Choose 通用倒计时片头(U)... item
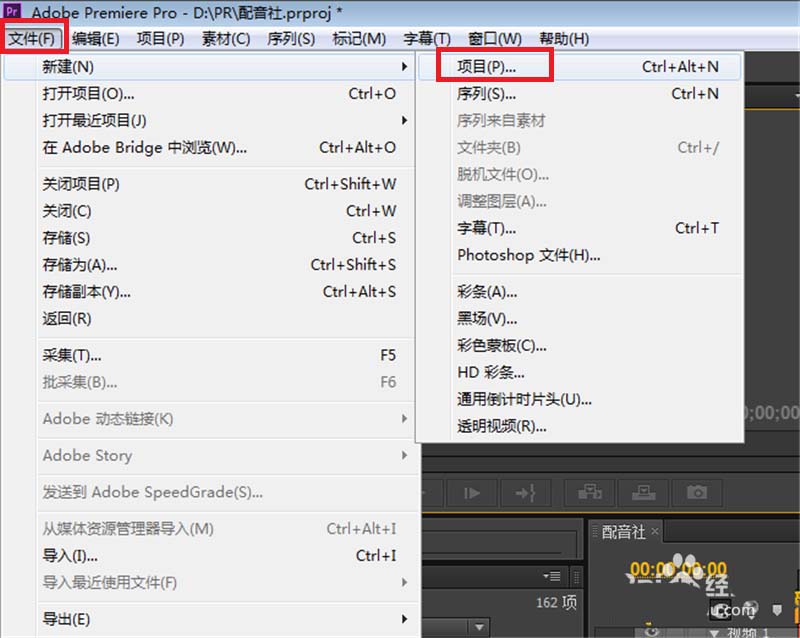800x638 pixels. pos(580,400)
